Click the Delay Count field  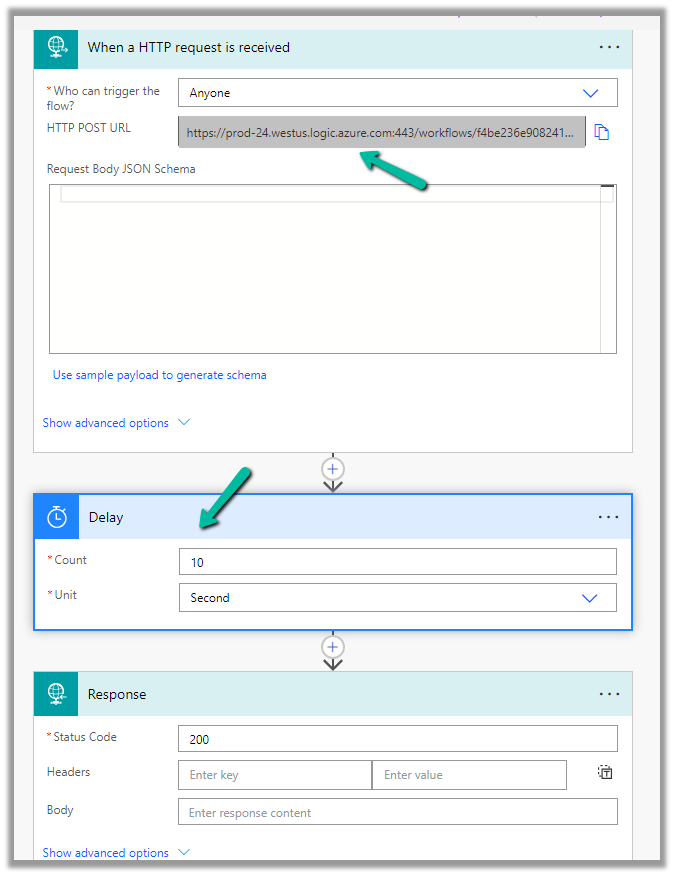coord(398,562)
